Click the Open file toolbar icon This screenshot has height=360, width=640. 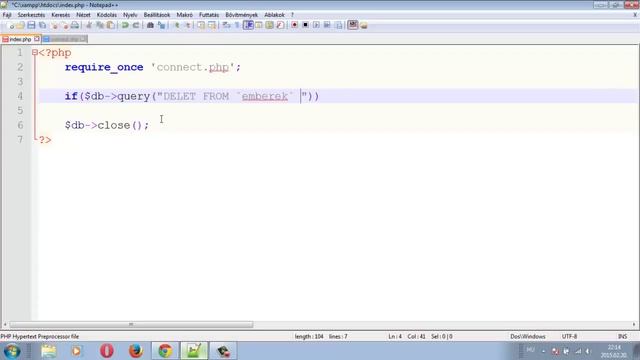point(20,25)
